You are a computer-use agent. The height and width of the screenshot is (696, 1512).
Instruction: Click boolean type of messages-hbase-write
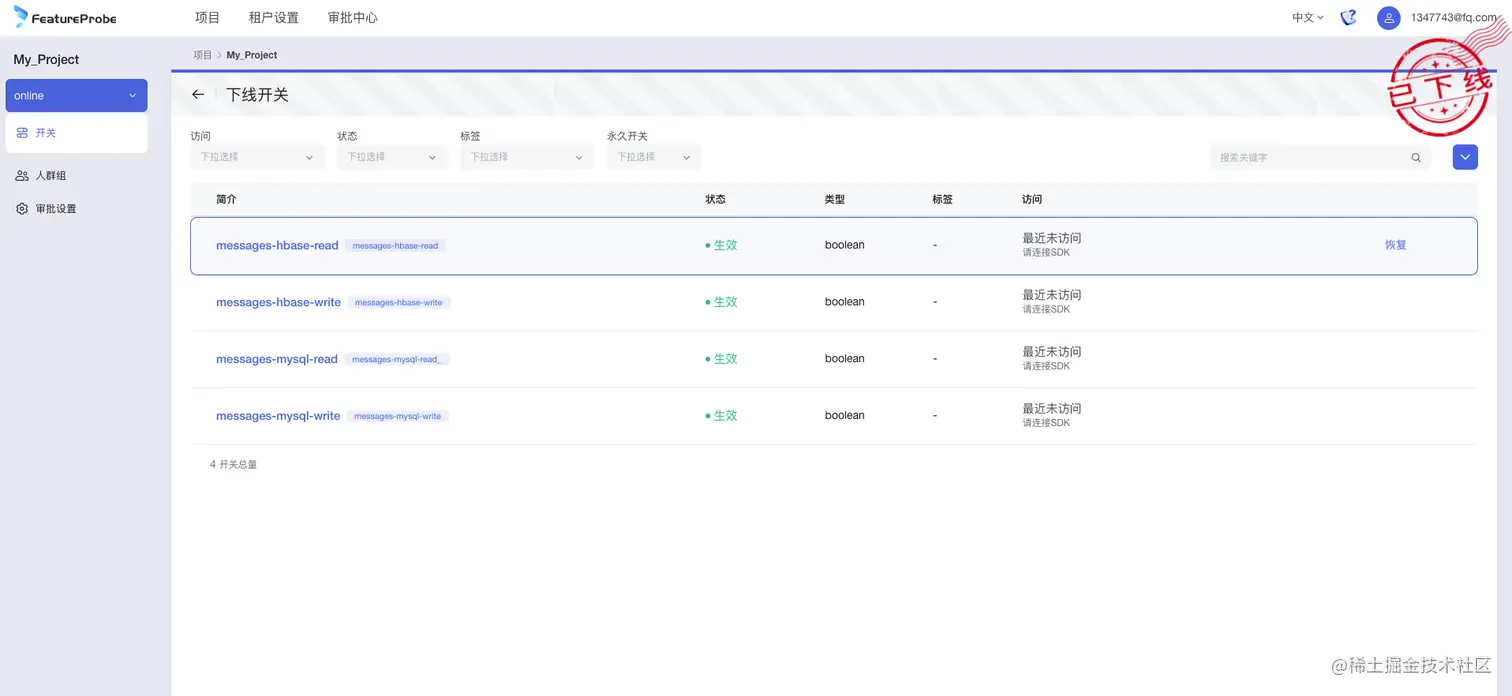tap(845, 302)
